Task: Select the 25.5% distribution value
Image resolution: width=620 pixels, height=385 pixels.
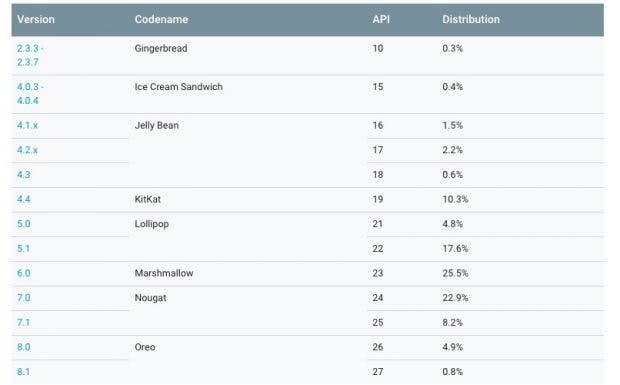Action: (x=455, y=273)
